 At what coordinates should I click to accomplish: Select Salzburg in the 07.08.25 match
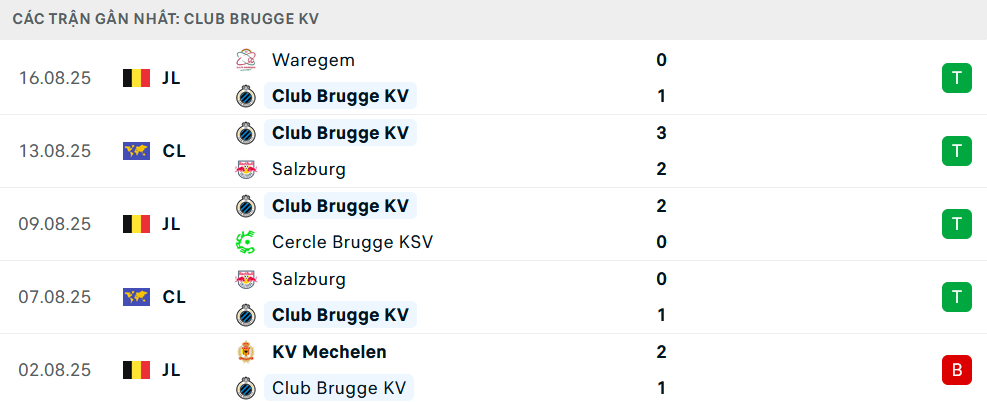coord(309,279)
